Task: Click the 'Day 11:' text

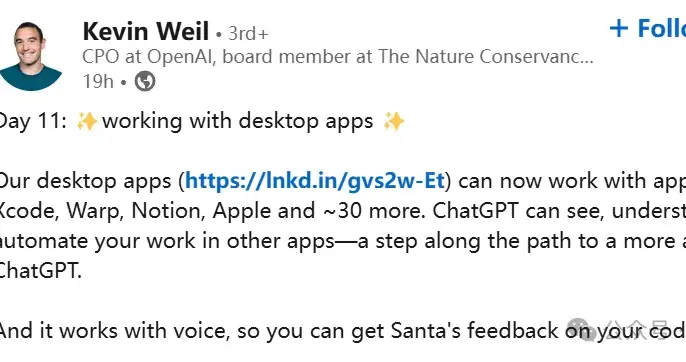Action: click(32, 121)
